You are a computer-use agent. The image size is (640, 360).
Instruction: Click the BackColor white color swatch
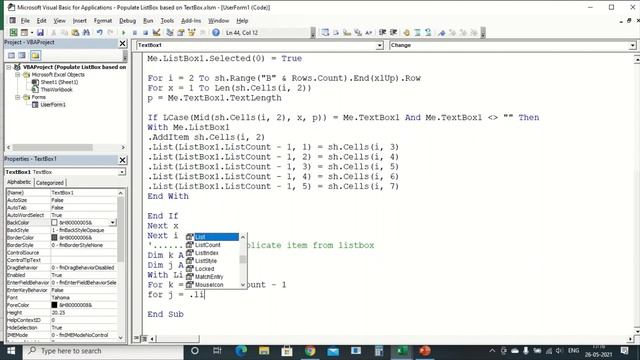click(x=54, y=222)
